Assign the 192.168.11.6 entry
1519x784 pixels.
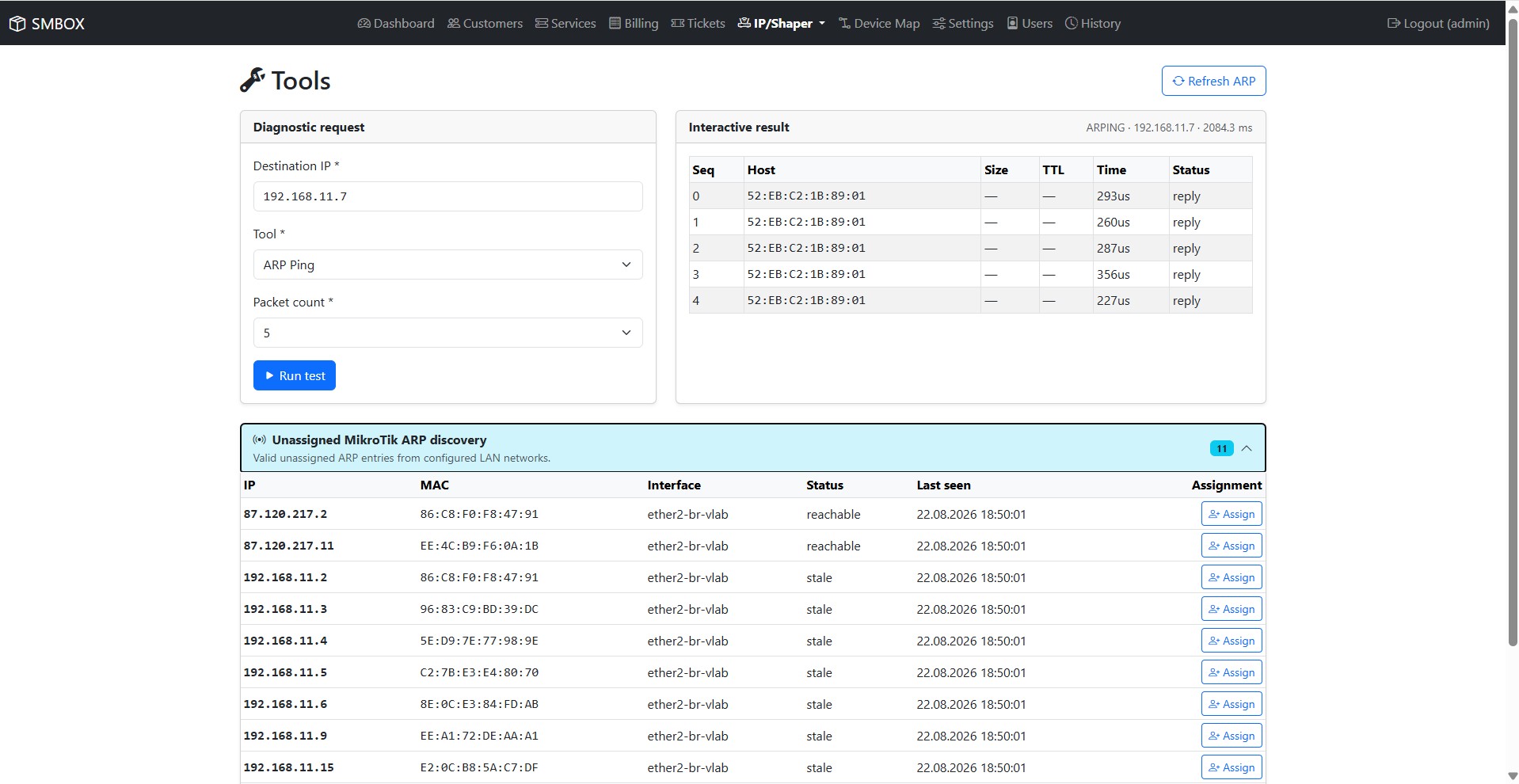tap(1232, 704)
